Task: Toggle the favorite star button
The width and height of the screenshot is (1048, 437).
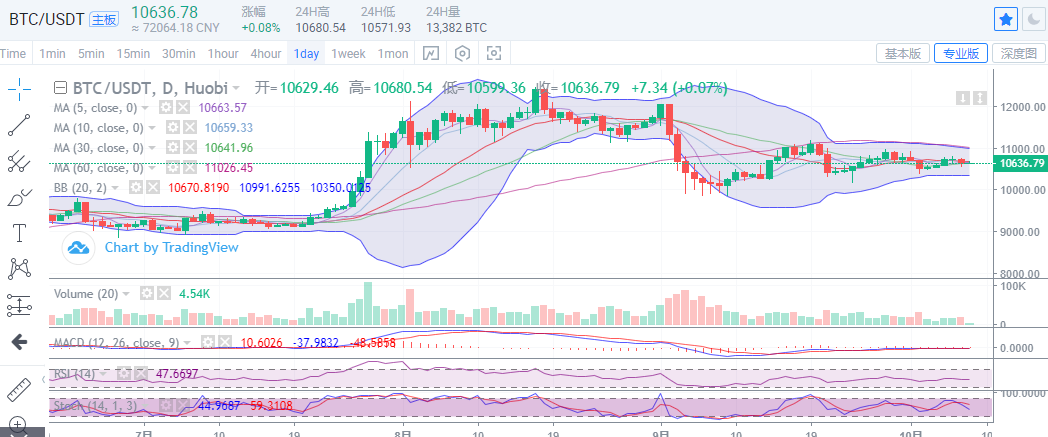Action: point(1005,20)
